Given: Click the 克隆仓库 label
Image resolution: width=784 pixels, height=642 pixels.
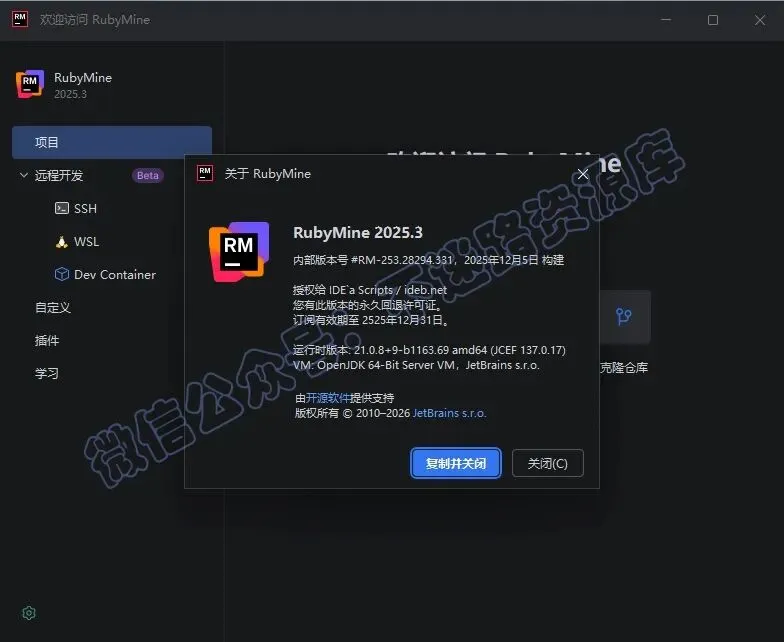Looking at the screenshot, I should tap(624, 368).
